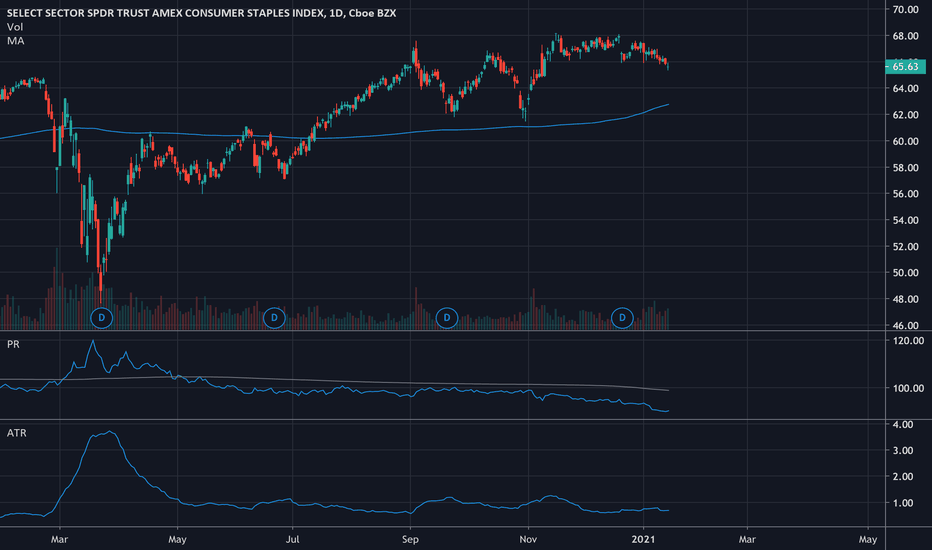Click the 64.00 price axis value
The height and width of the screenshot is (550, 932).
905,89
